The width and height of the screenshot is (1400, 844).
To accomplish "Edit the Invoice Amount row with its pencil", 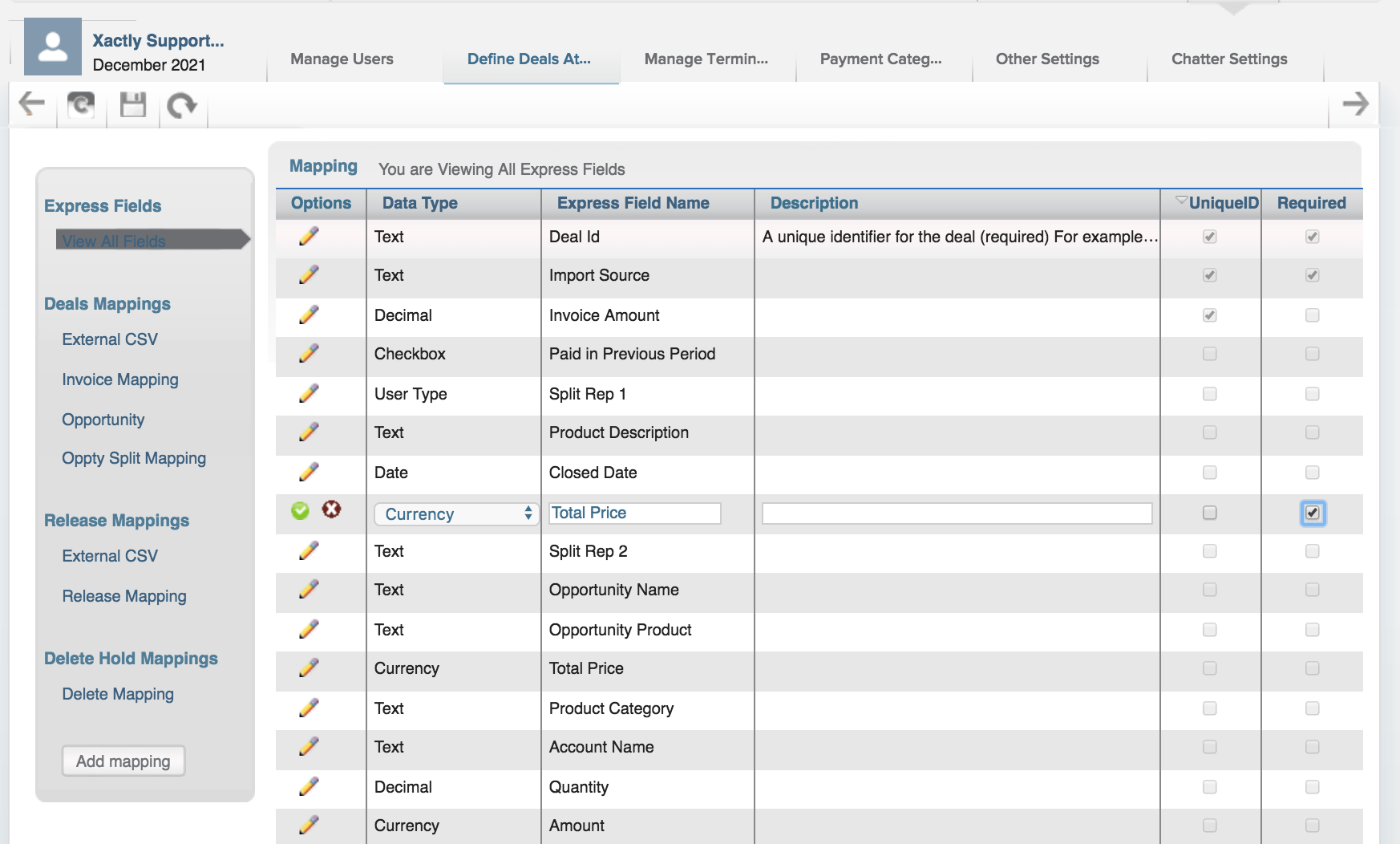I will (309, 315).
